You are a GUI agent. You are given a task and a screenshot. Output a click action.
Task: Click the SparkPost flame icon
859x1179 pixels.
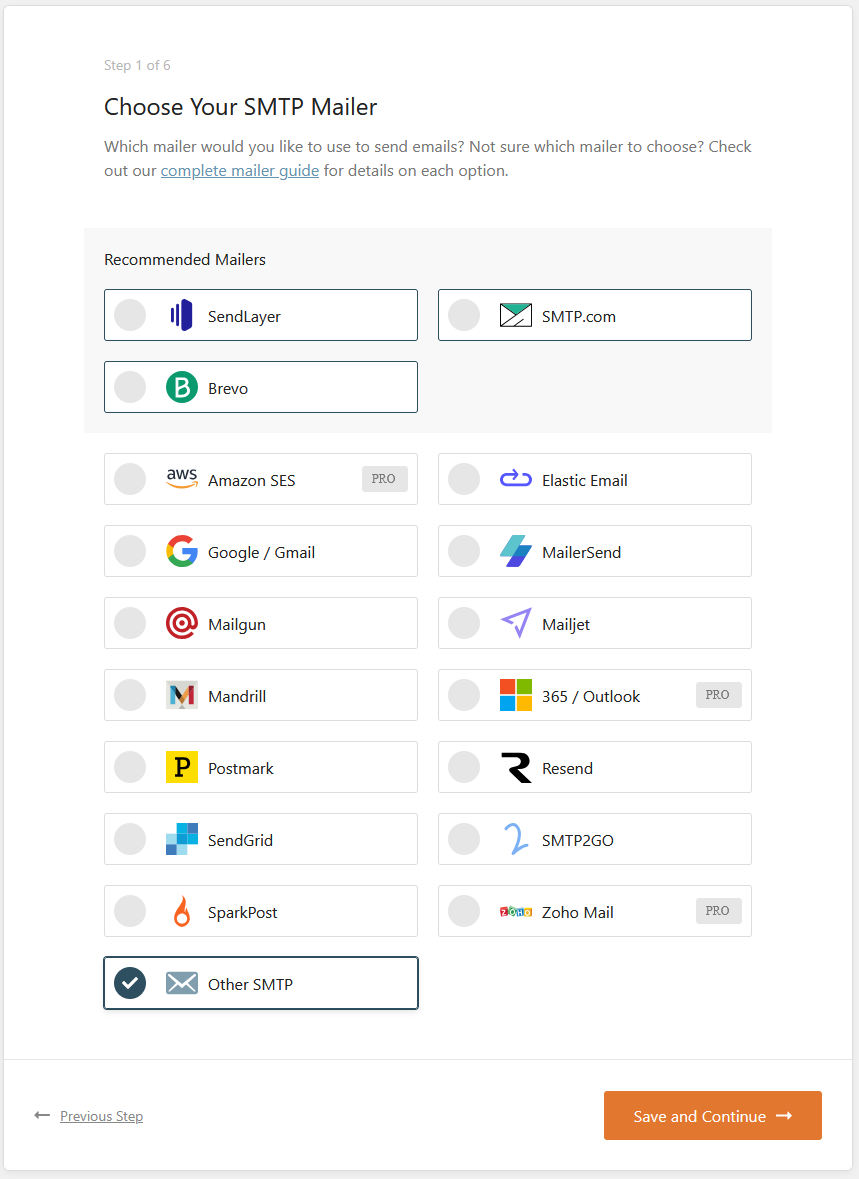(x=181, y=911)
